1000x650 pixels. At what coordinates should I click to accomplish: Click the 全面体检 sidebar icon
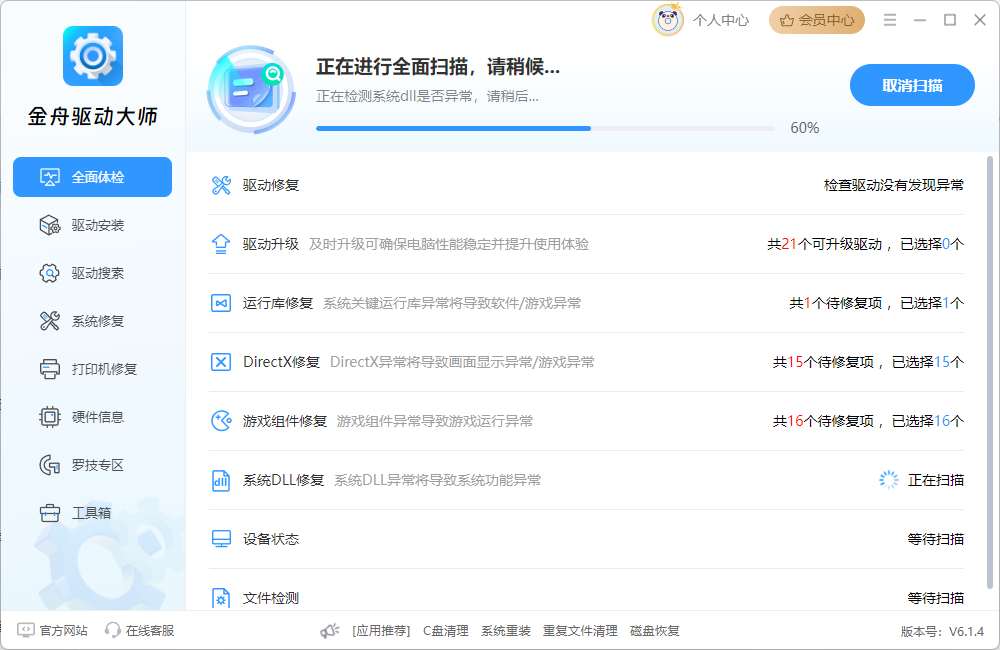click(x=50, y=177)
